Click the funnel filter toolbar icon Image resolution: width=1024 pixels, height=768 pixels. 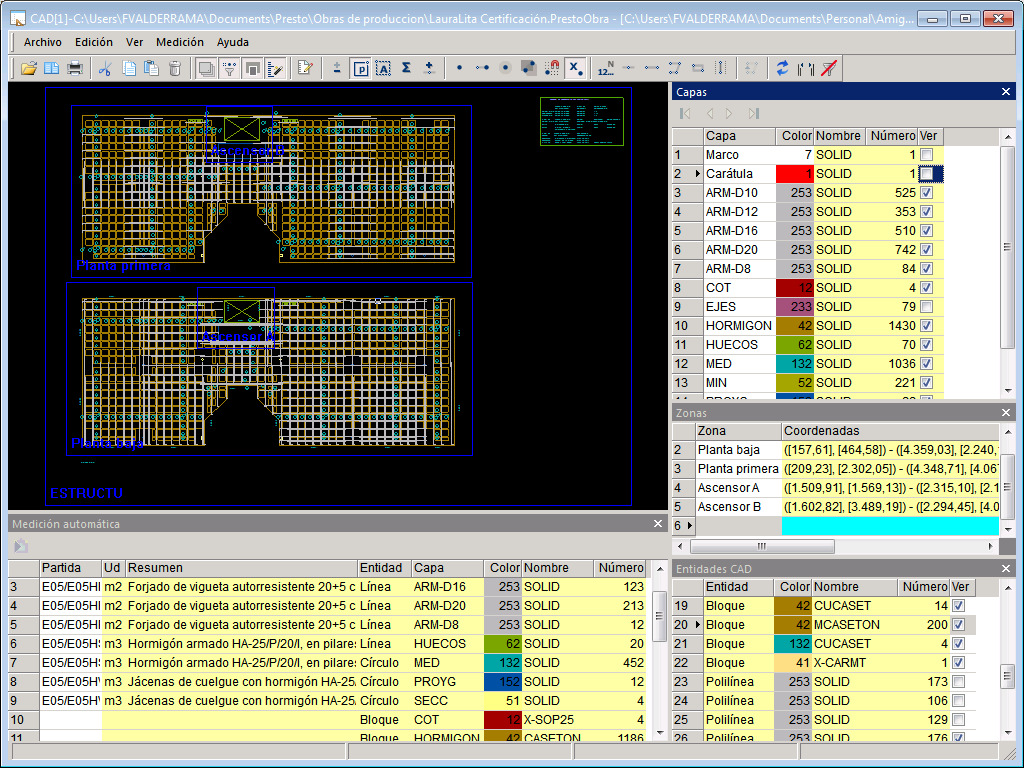click(229, 68)
